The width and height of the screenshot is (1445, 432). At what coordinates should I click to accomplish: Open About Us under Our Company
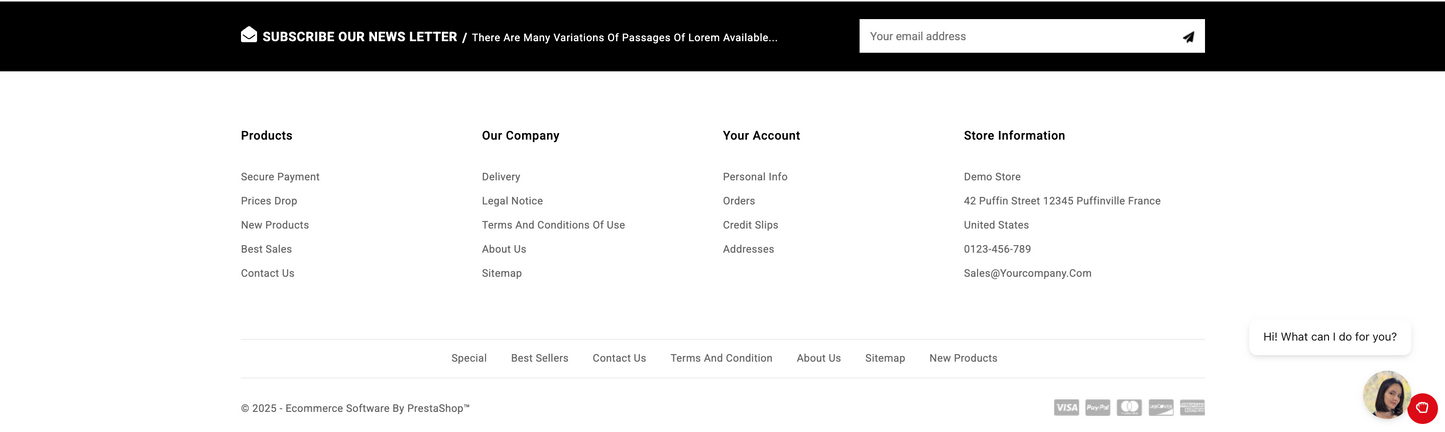504,249
